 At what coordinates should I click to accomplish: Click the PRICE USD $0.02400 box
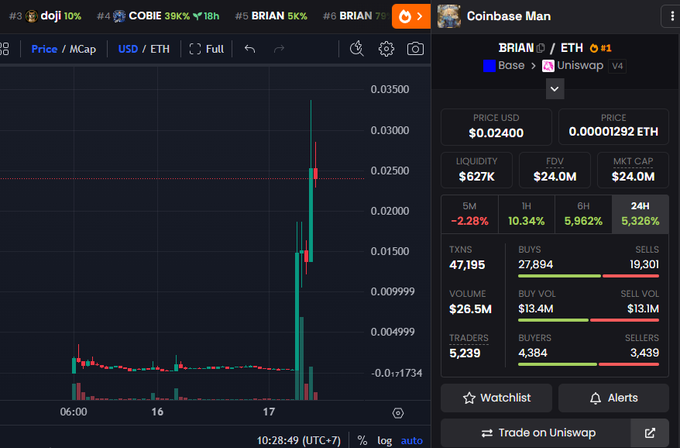click(496, 127)
